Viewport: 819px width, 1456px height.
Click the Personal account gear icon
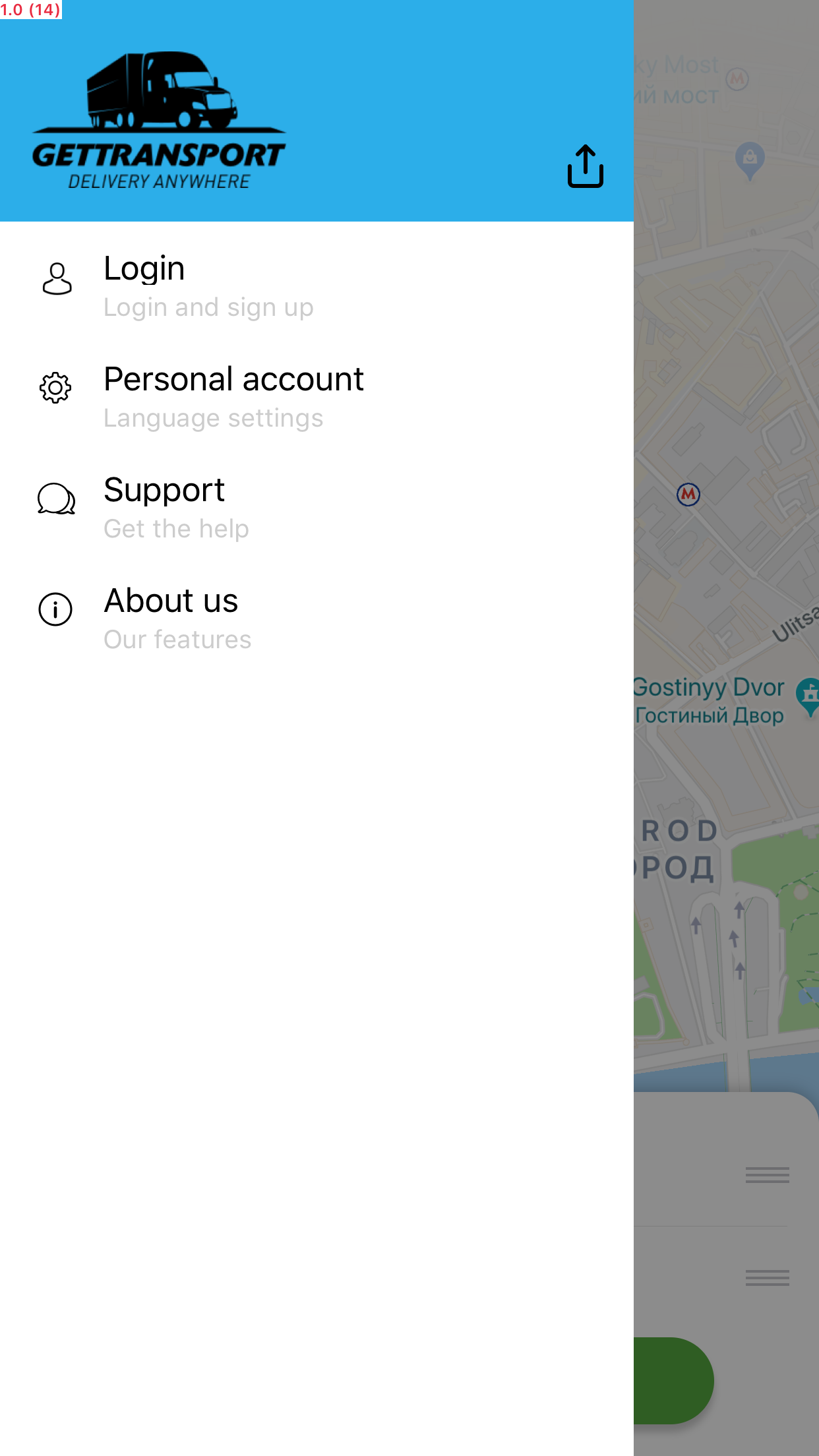point(55,388)
